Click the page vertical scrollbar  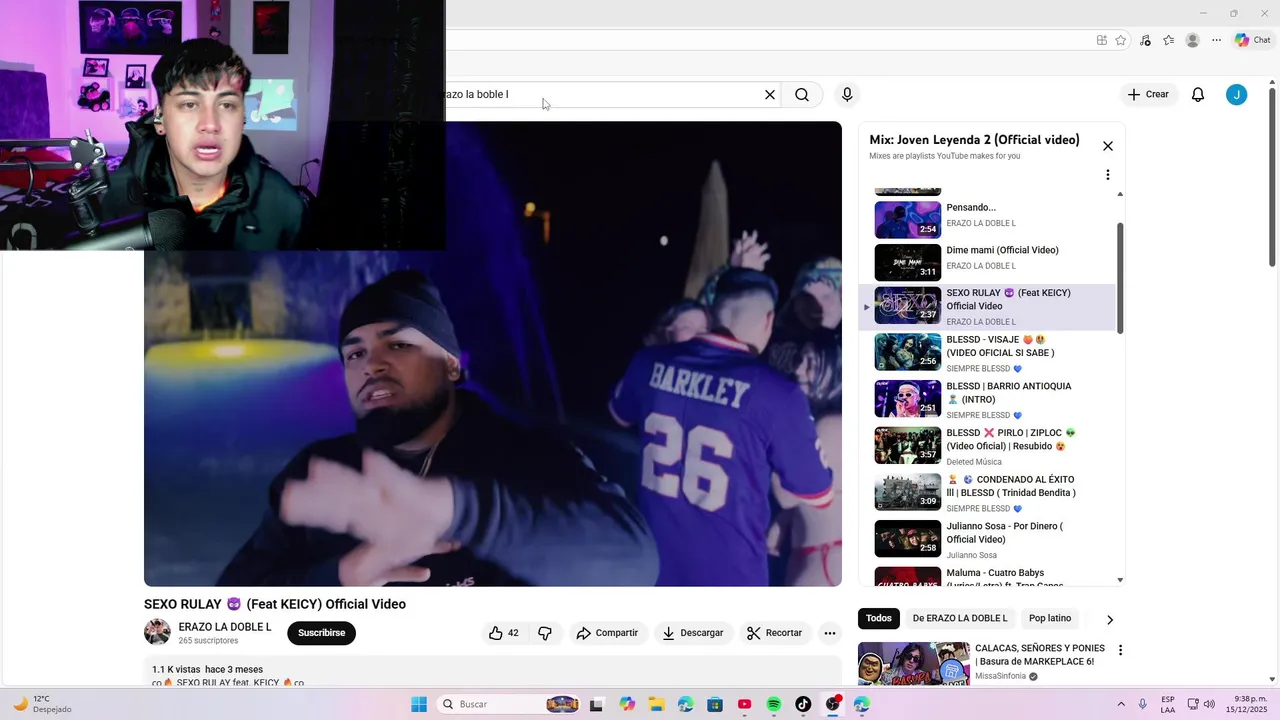click(1272, 175)
